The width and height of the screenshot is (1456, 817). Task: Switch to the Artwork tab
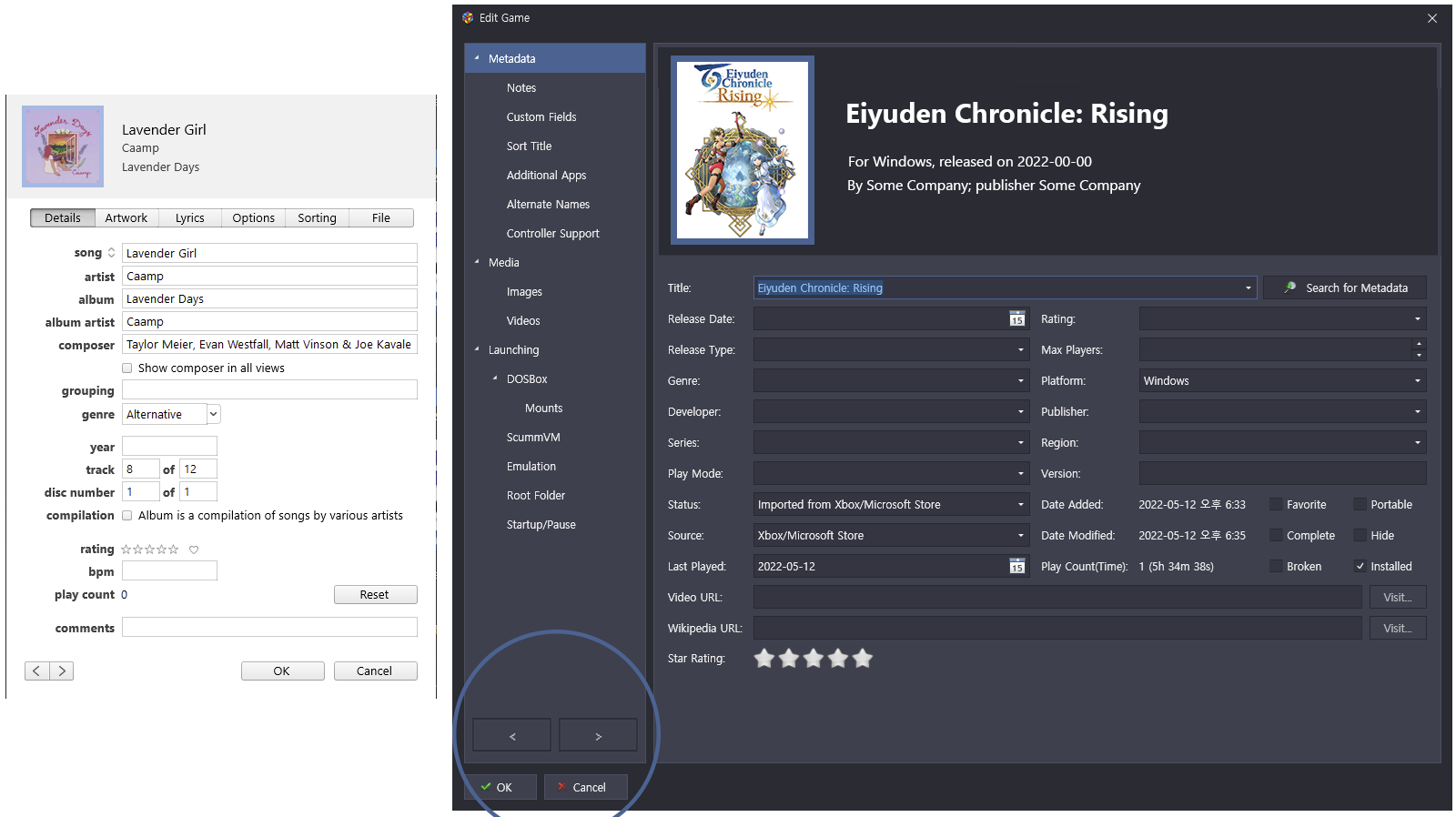click(126, 218)
